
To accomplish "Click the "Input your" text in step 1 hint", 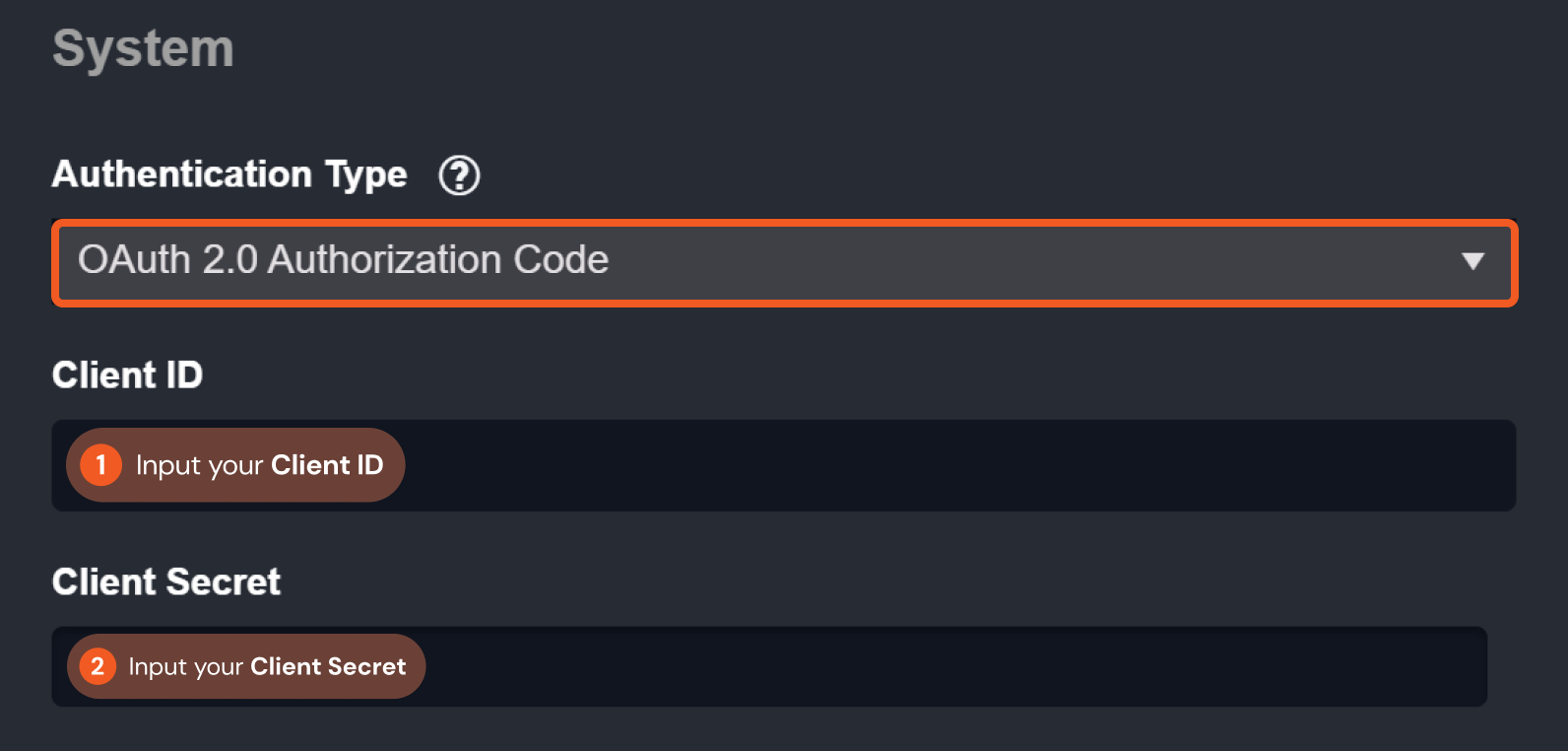I will 199,465.
